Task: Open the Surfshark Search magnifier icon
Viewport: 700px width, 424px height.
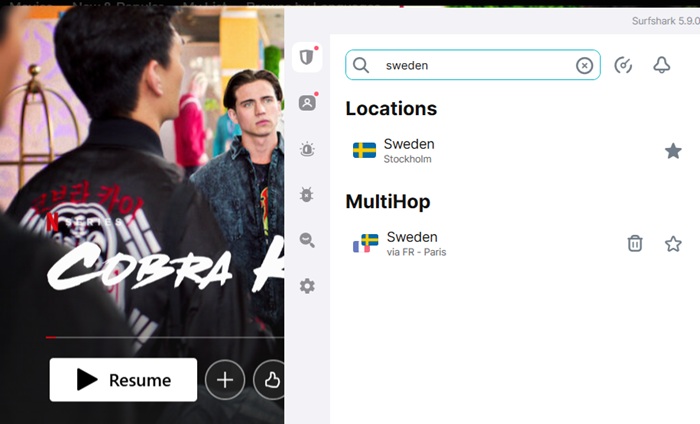Action: (307, 240)
